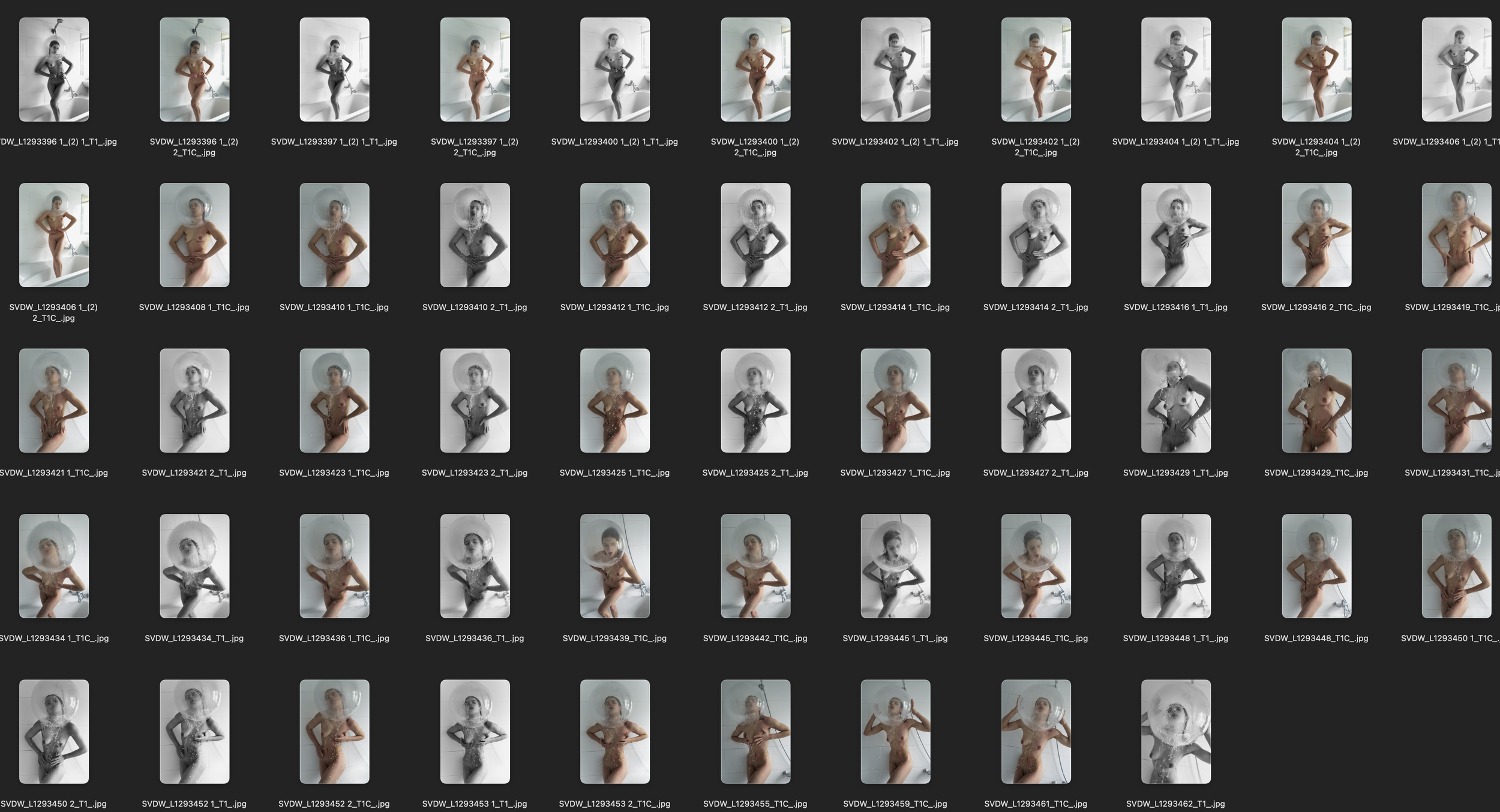Click the filename label SVDW_L1293455_T1C_.jpg
The height and width of the screenshot is (812, 1500).
(x=754, y=804)
